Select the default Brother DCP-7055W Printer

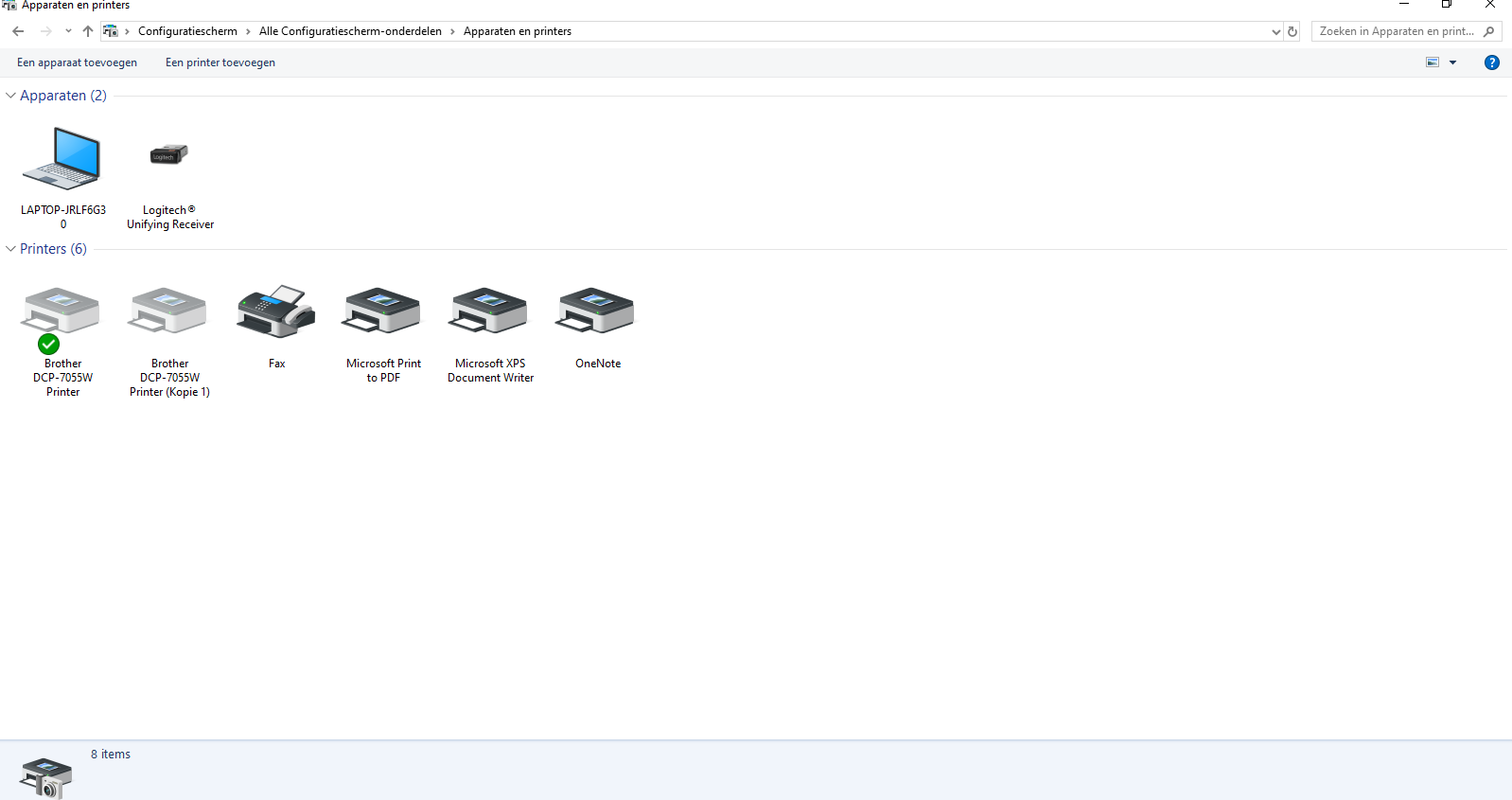coord(62,318)
